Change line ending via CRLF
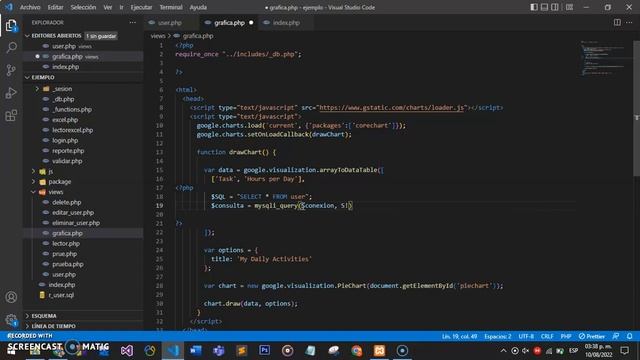Viewport: 640px width, 360px height. click(x=547, y=336)
